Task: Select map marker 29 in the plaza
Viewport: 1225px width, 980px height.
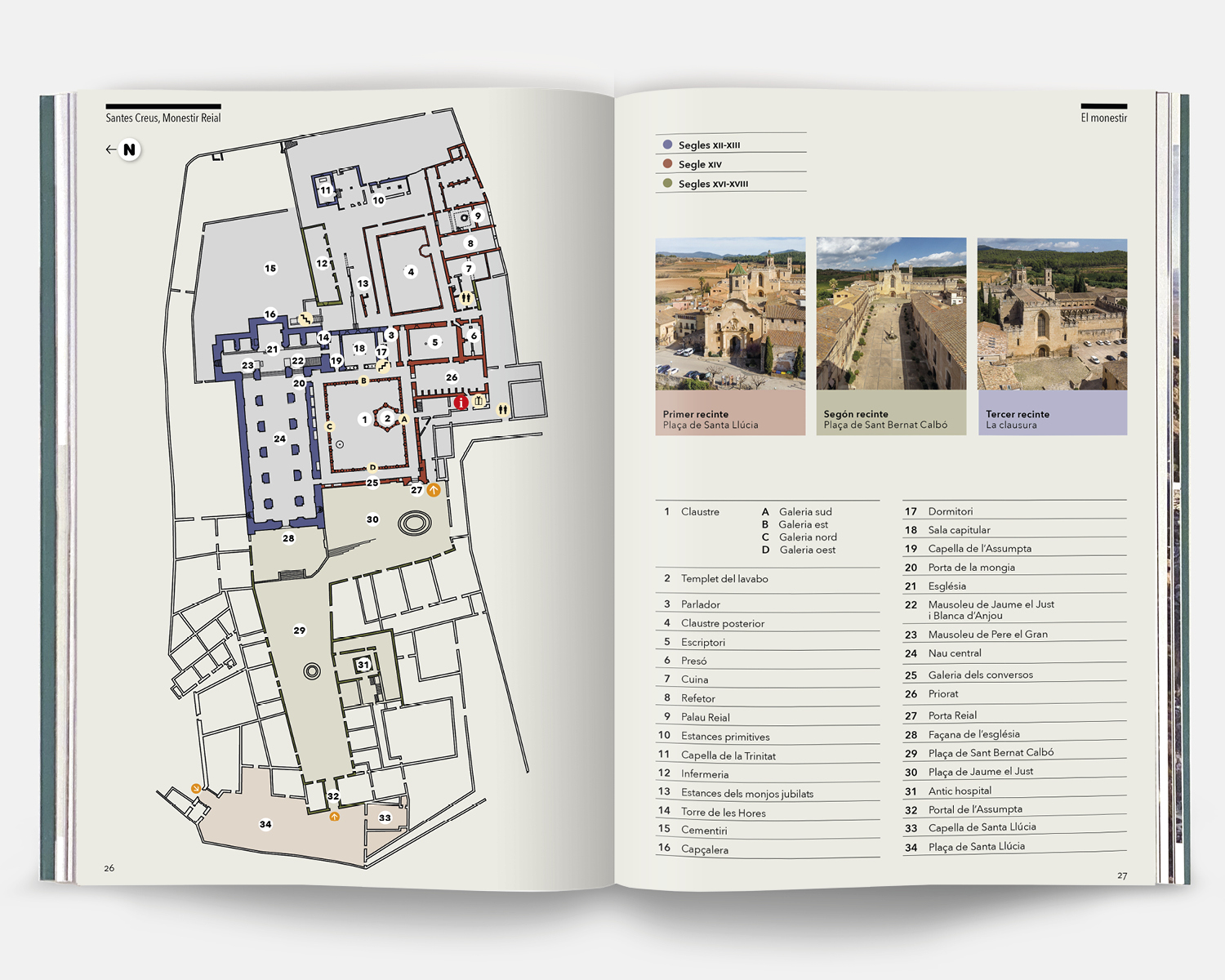Action: click(x=300, y=630)
